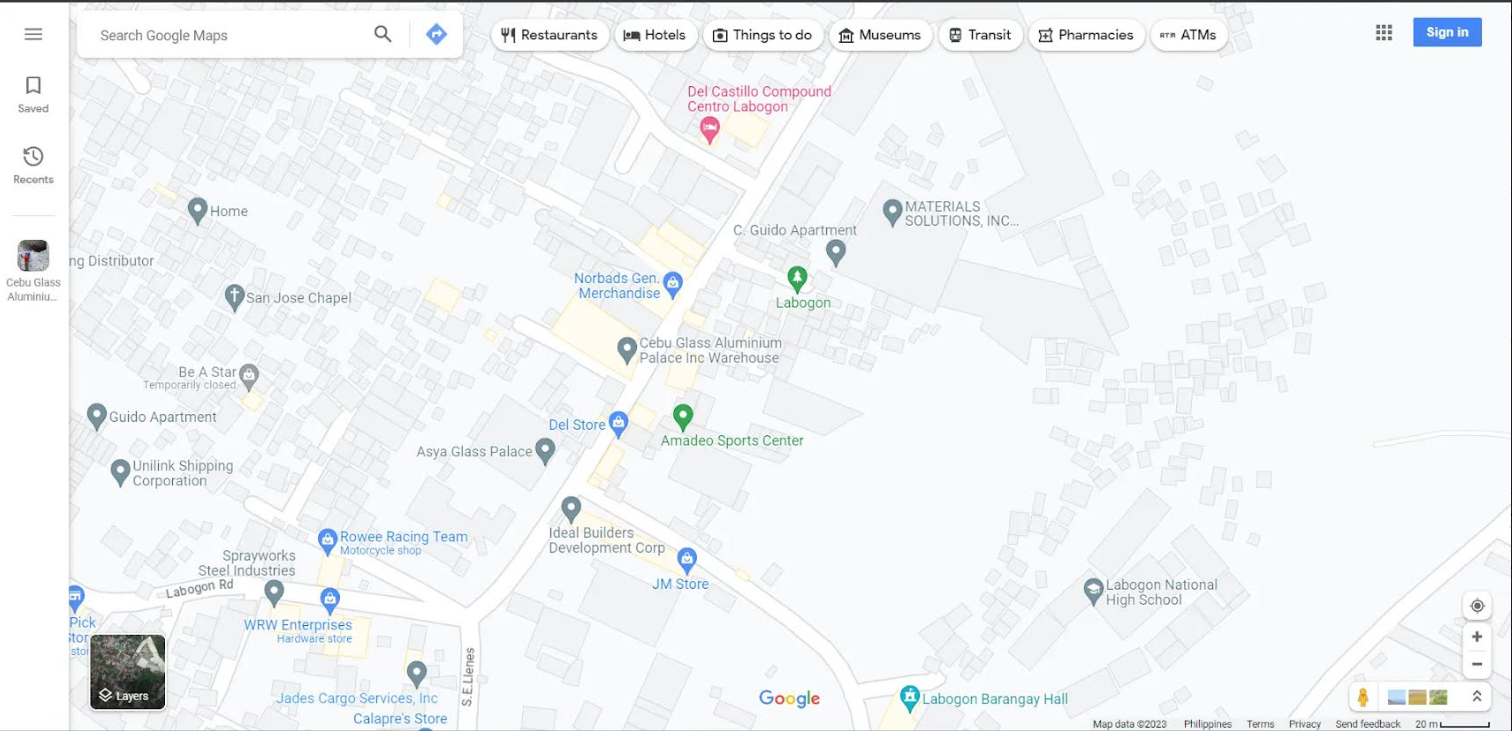Zoom out with the minus button
Image resolution: width=1512 pixels, height=731 pixels.
pyautogui.click(x=1477, y=664)
